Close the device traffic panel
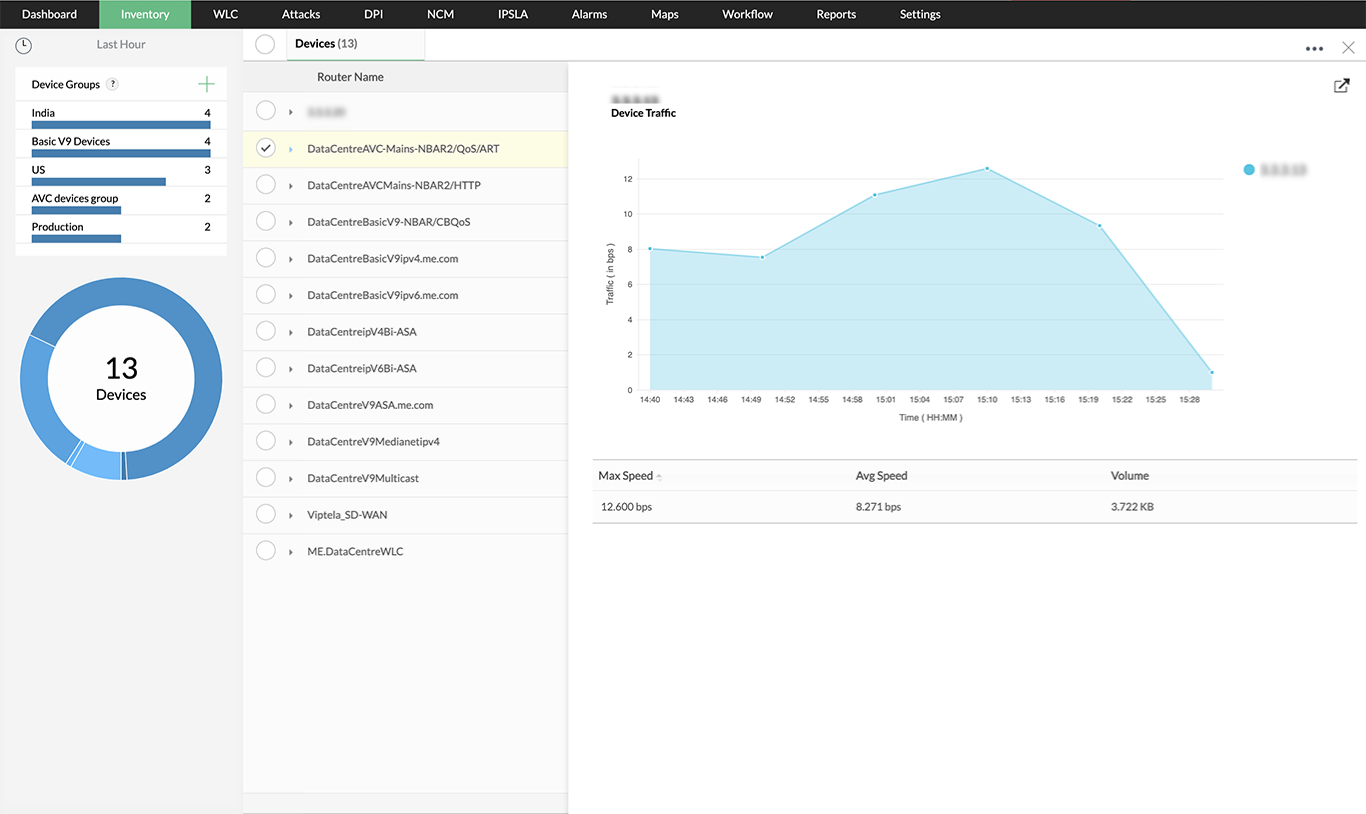 click(x=1348, y=48)
